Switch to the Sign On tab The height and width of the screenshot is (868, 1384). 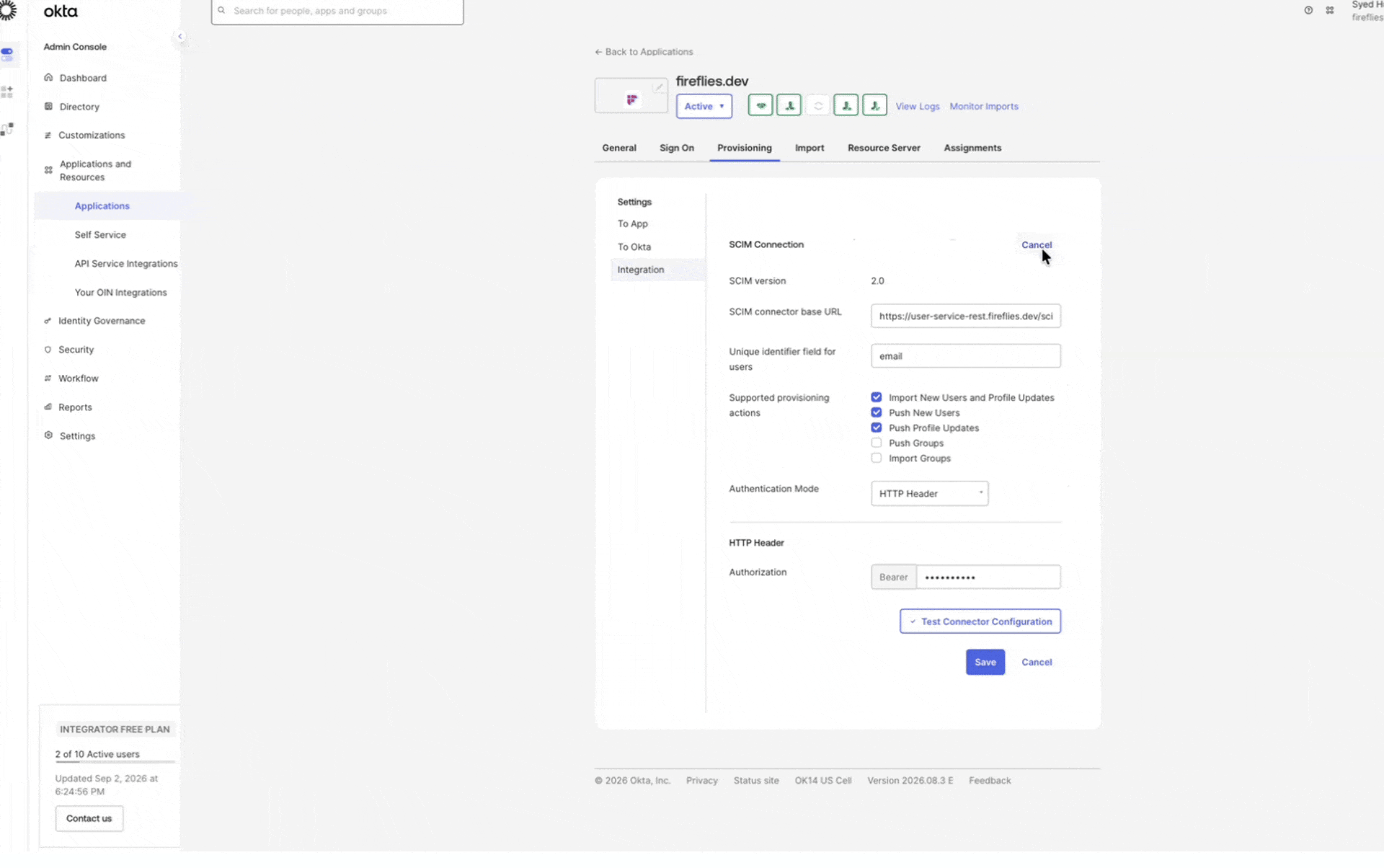tap(677, 149)
